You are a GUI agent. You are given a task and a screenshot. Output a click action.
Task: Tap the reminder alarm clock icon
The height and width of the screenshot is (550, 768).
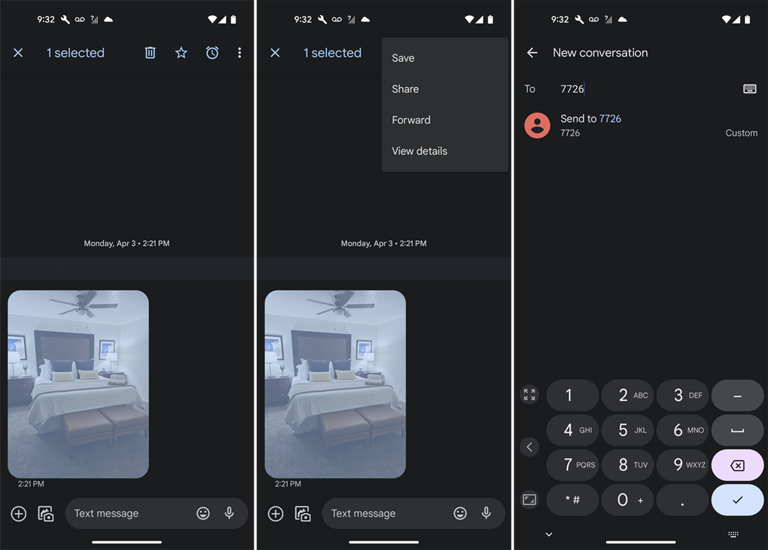point(212,52)
